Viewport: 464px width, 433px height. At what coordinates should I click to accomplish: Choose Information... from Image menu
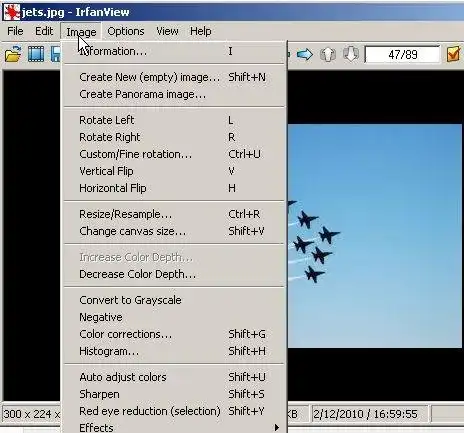[175, 51]
